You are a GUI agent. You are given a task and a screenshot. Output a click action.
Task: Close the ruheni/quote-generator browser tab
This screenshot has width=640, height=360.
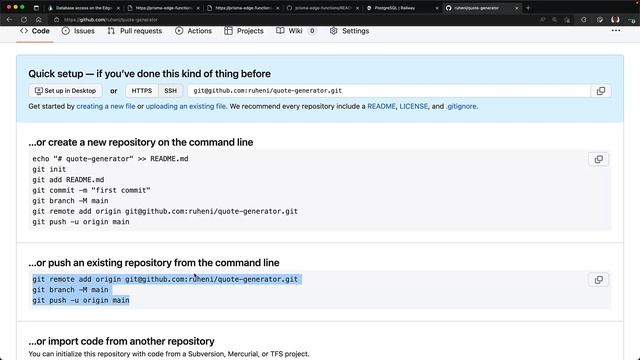[516, 8]
